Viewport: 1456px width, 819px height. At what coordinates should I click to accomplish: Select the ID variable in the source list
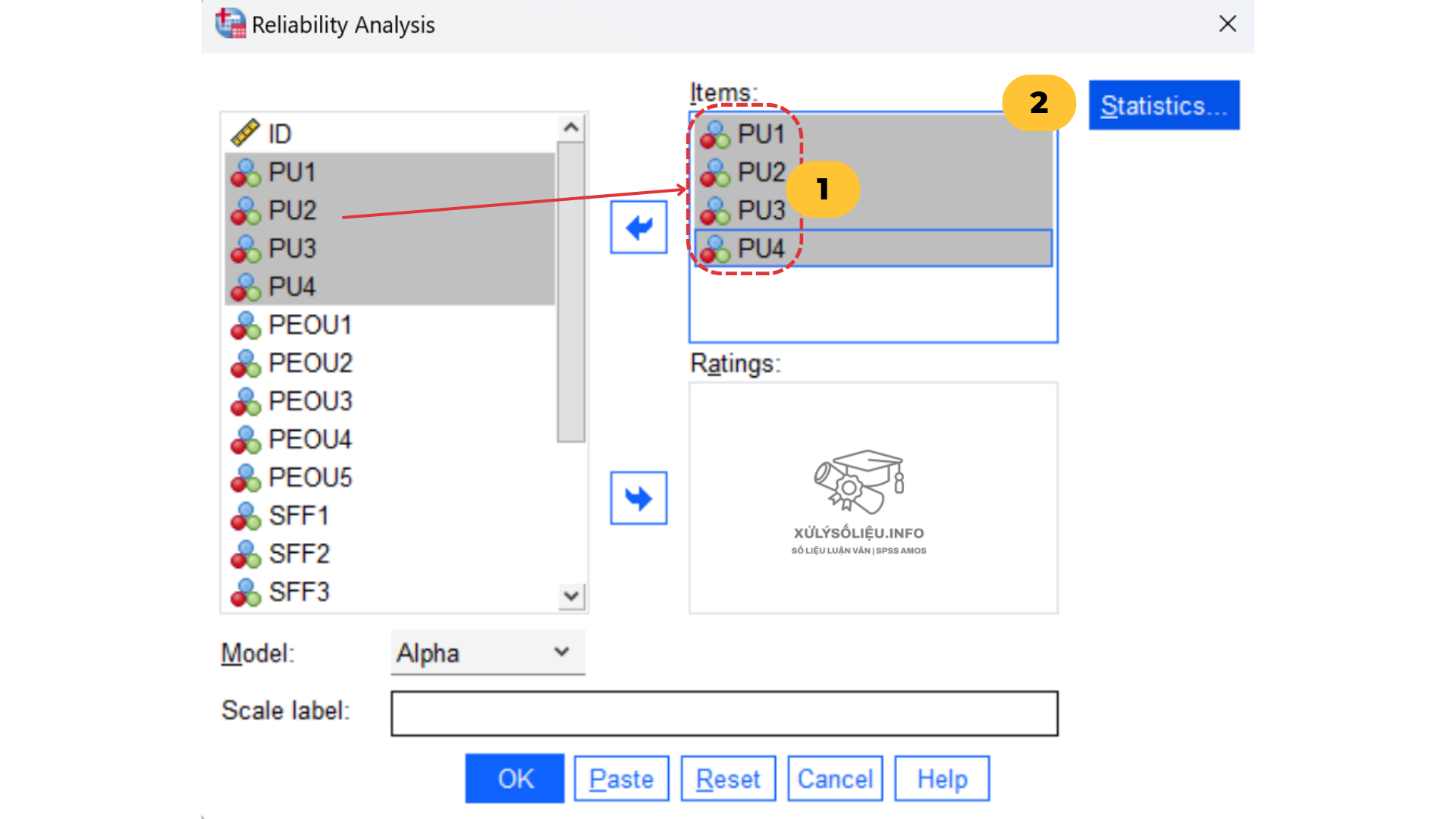tap(390, 133)
